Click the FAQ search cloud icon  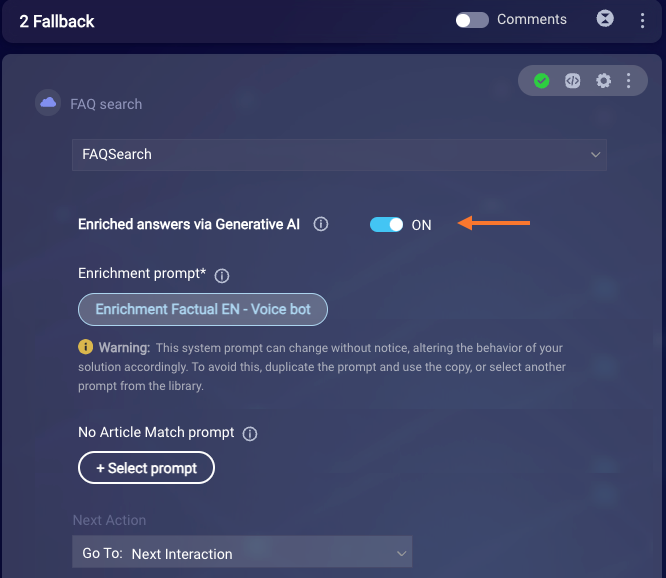tap(48, 102)
